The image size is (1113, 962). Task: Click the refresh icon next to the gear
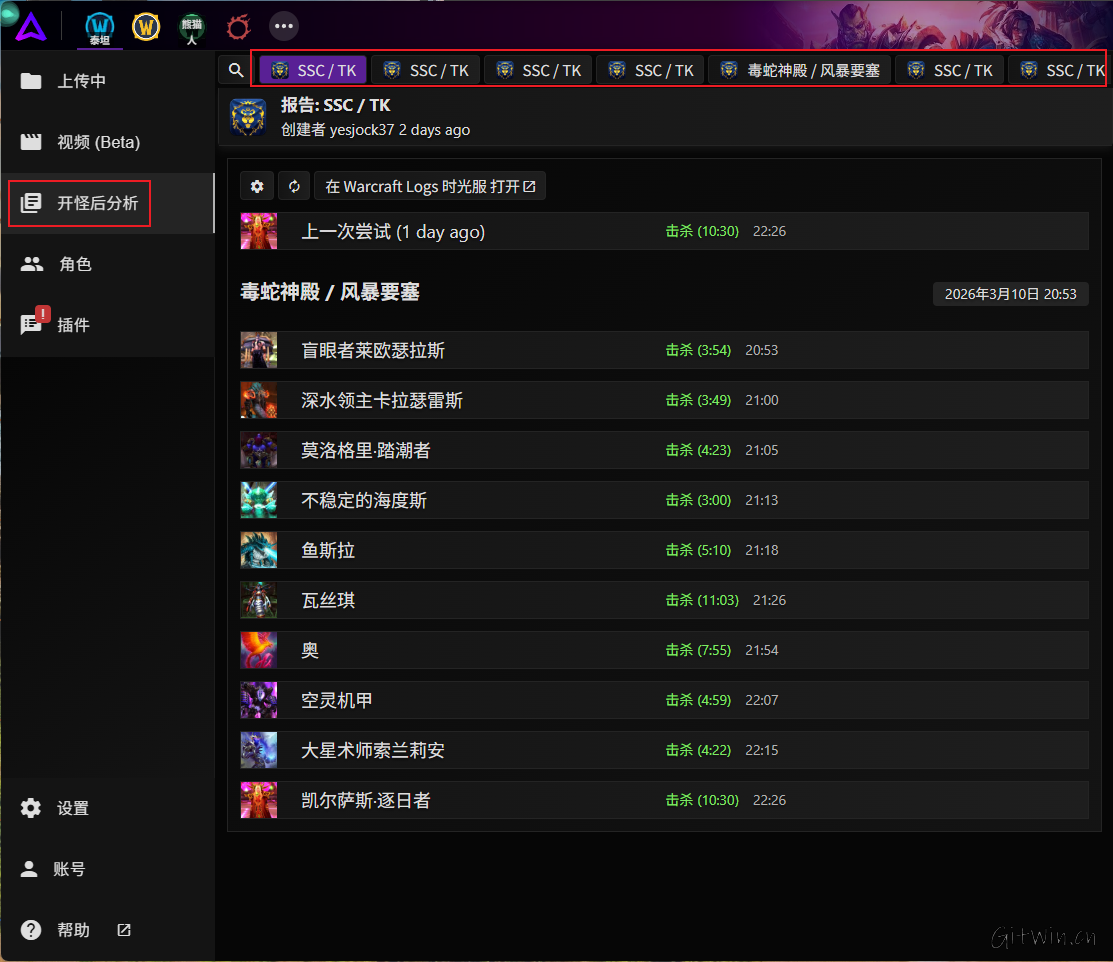pyautogui.click(x=294, y=186)
